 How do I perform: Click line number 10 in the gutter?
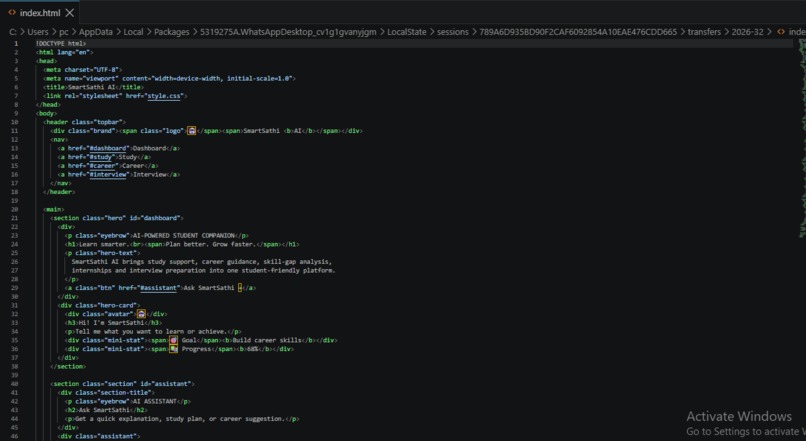click(x=14, y=122)
